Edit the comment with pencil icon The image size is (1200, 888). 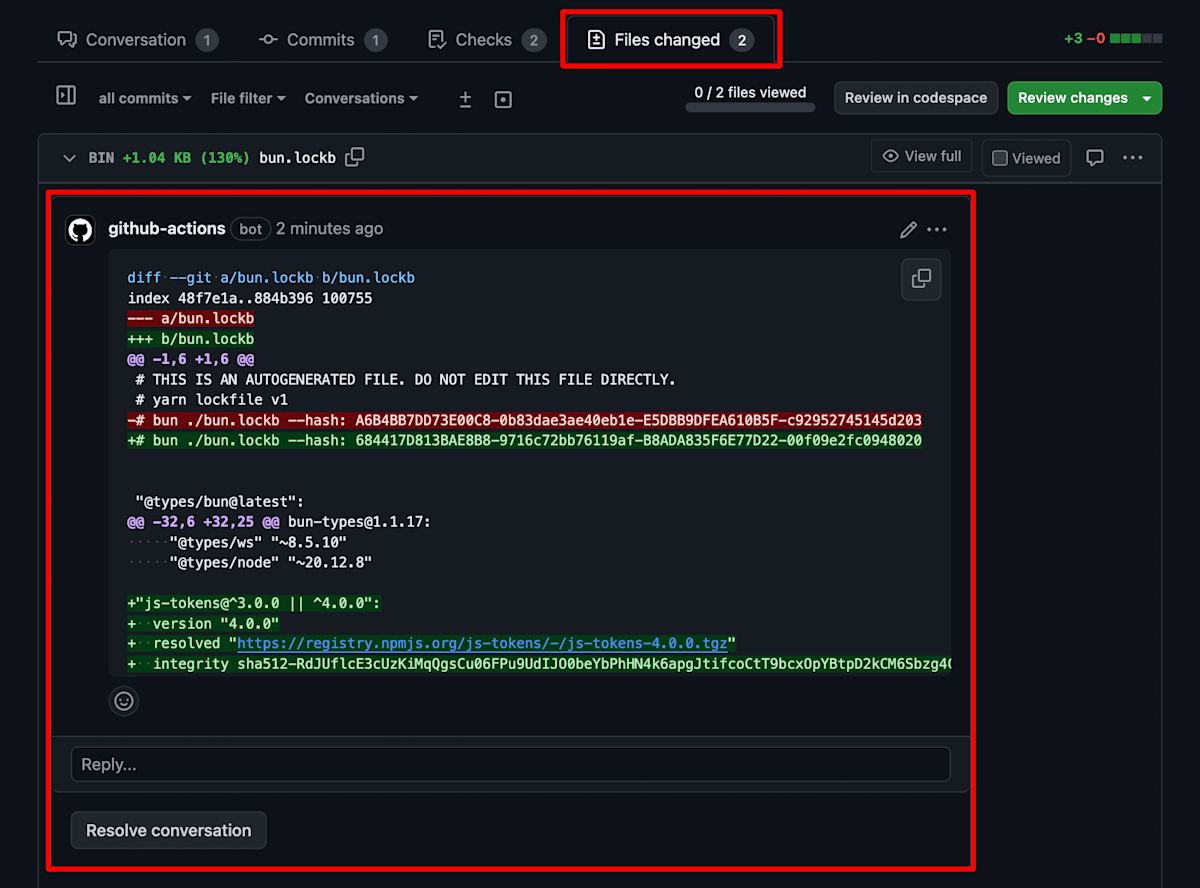pyautogui.click(x=908, y=230)
